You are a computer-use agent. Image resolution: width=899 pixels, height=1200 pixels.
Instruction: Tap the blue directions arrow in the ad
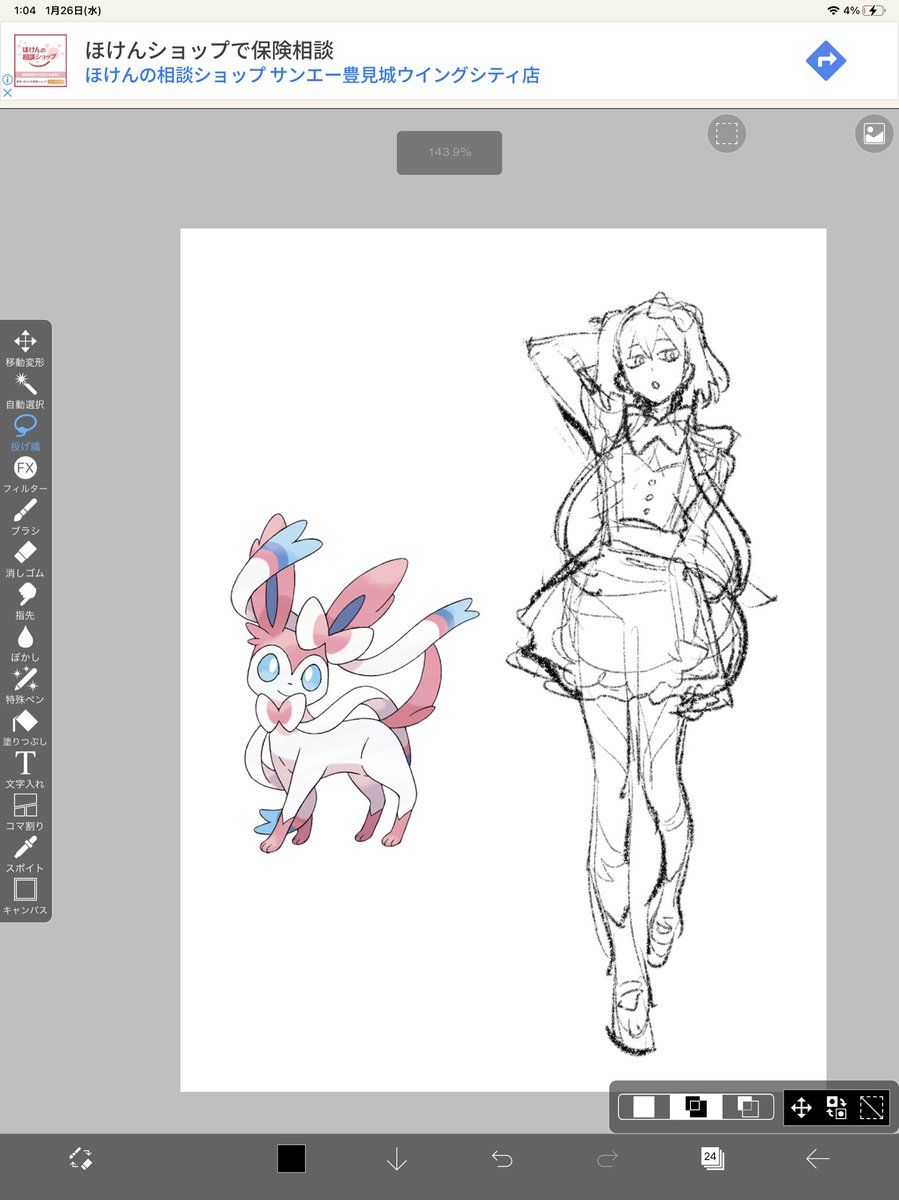826,61
